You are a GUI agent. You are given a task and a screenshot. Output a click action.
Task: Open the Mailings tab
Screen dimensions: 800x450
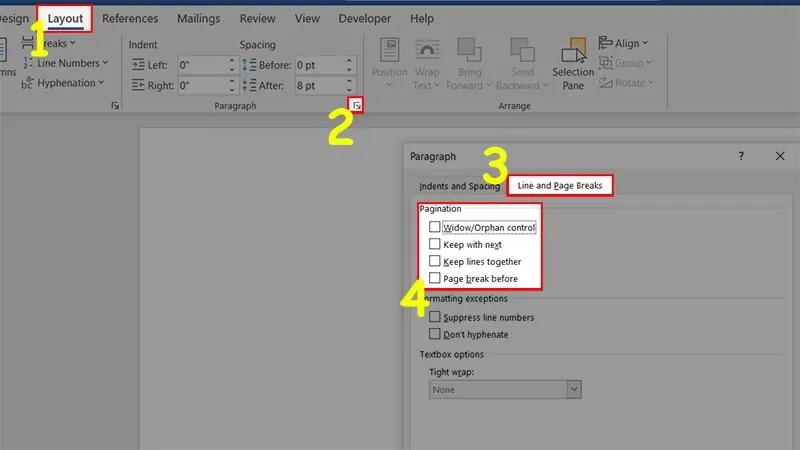pos(198,19)
